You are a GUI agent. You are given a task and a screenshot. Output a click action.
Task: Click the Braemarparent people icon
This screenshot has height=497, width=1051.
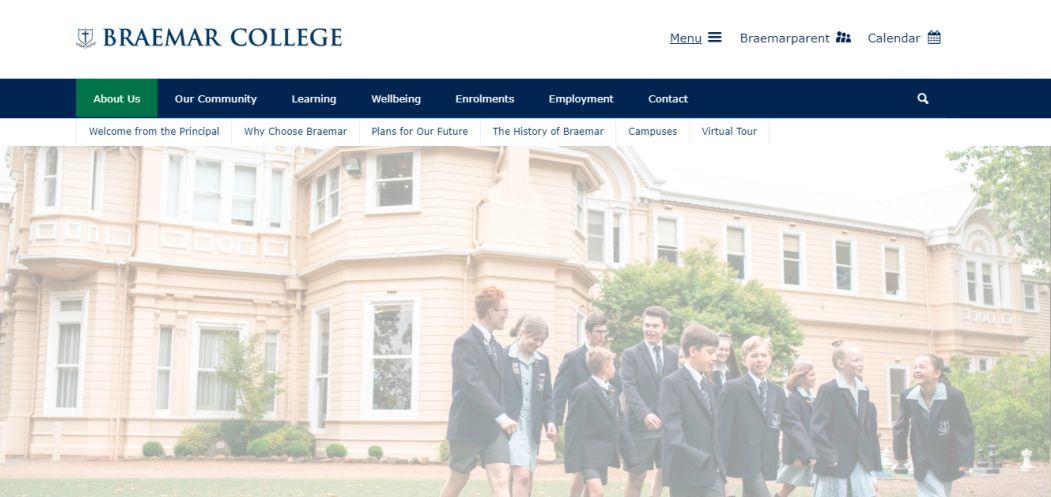[x=843, y=38]
